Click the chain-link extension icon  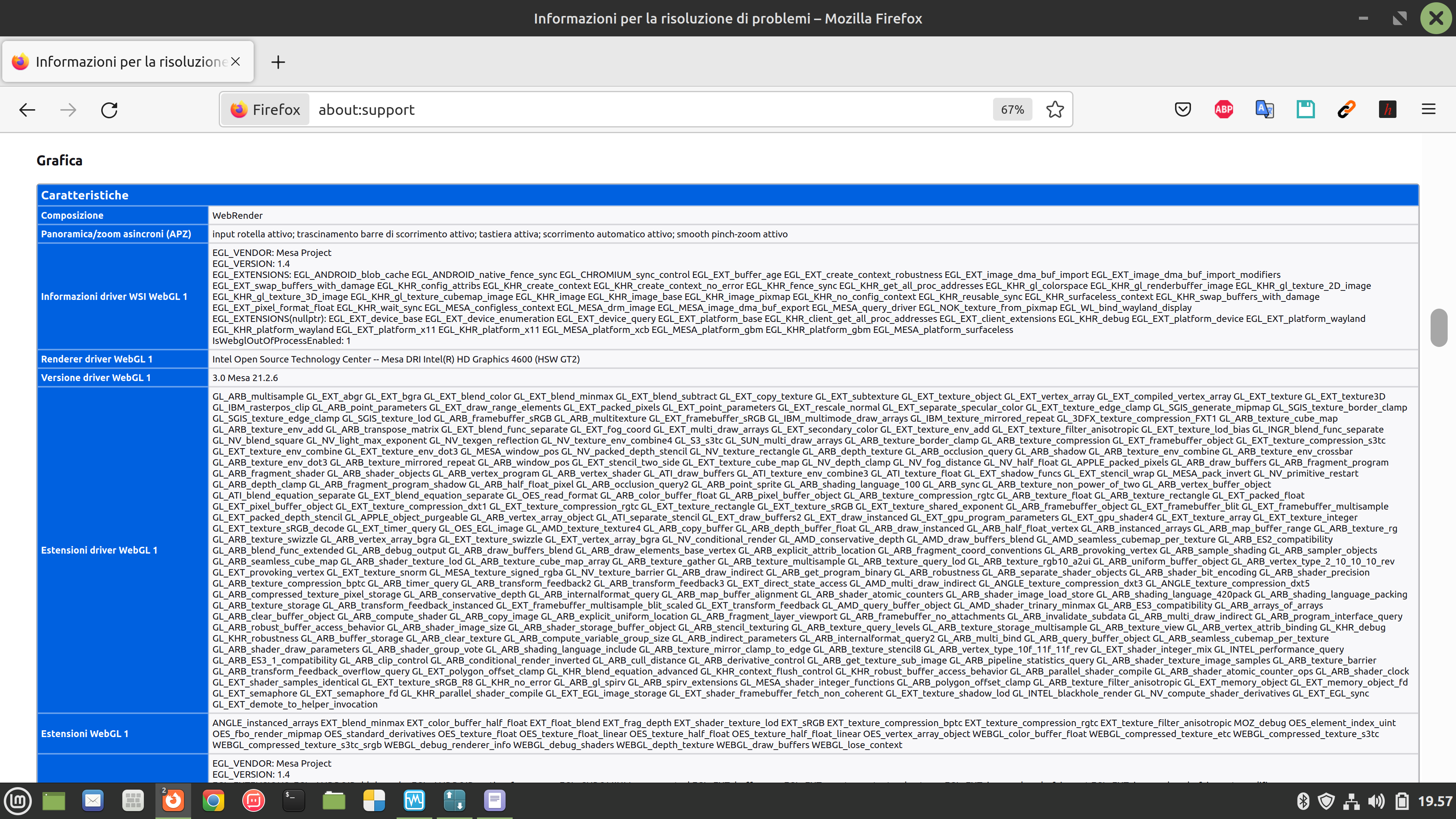1346,109
